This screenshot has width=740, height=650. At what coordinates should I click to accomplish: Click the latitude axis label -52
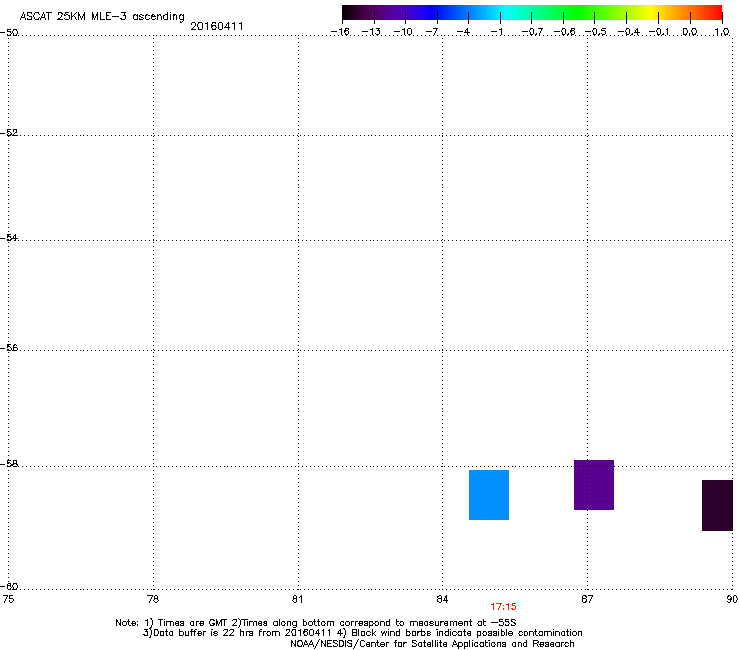pyautogui.click(x=9, y=133)
